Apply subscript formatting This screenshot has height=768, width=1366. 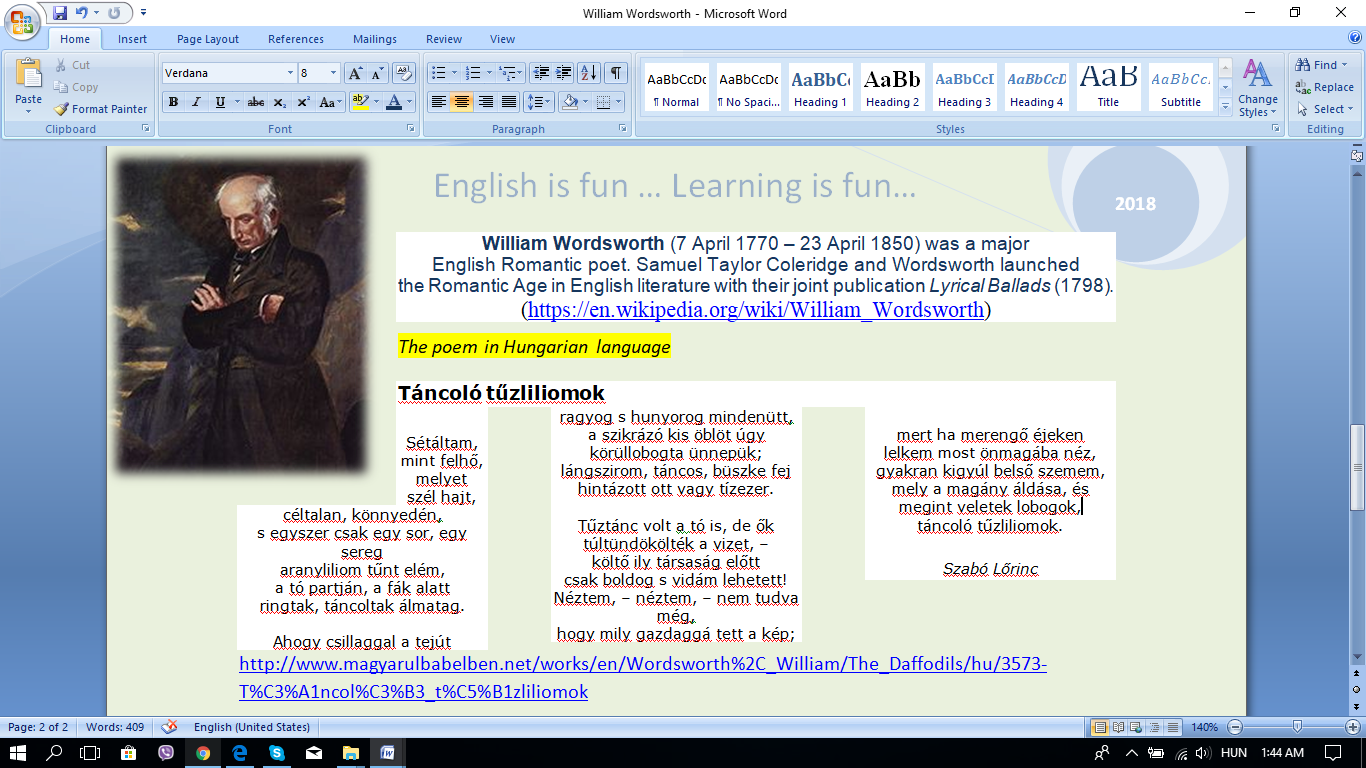pos(280,102)
